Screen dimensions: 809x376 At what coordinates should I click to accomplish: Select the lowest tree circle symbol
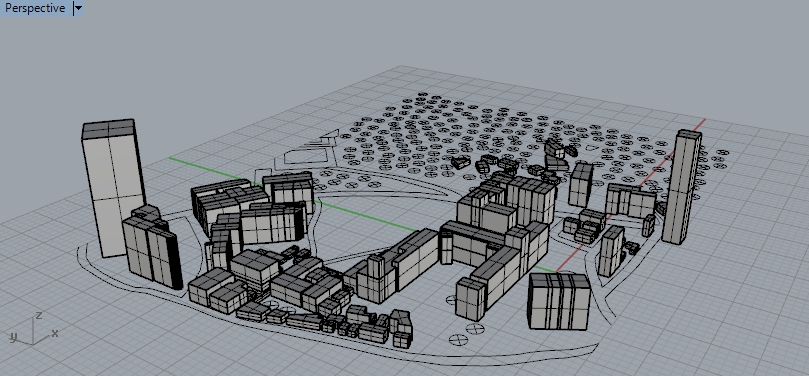[458, 339]
